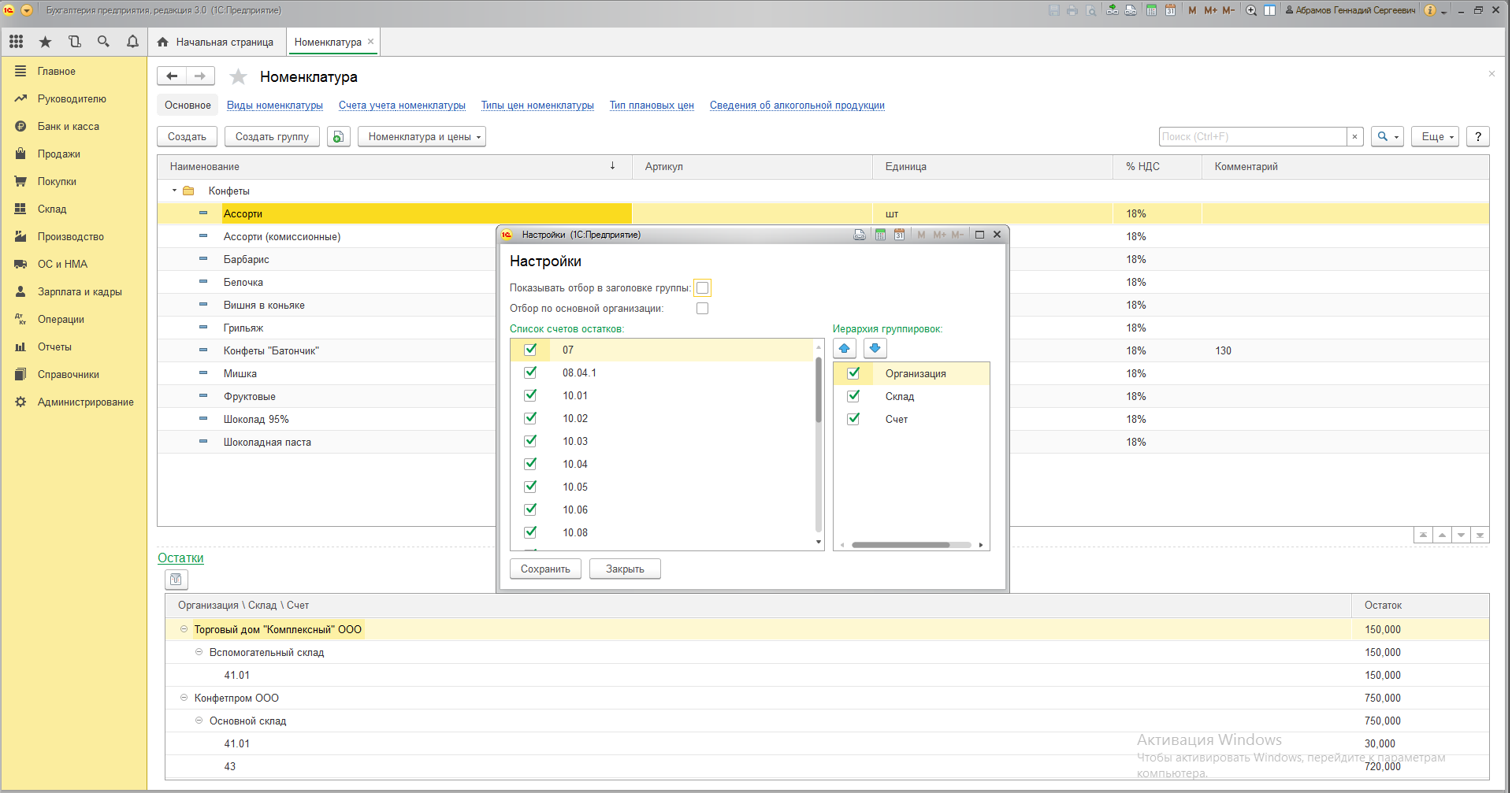1512x793 pixels.
Task: Click the Создать button
Action: tap(187, 136)
